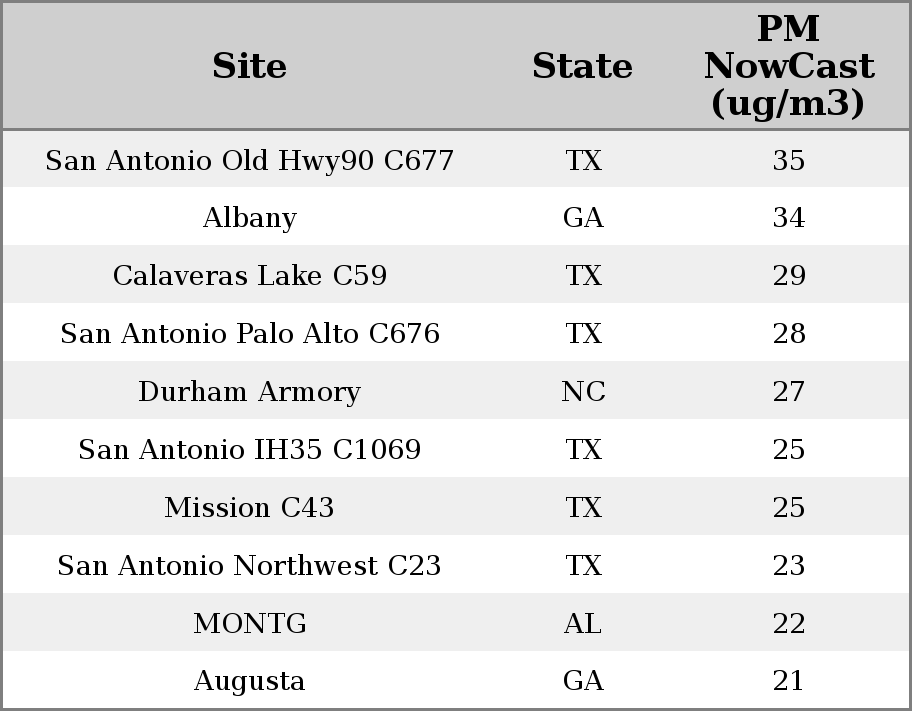
Task: Select San Antonio Northwest C23 site
Action: click(249, 566)
